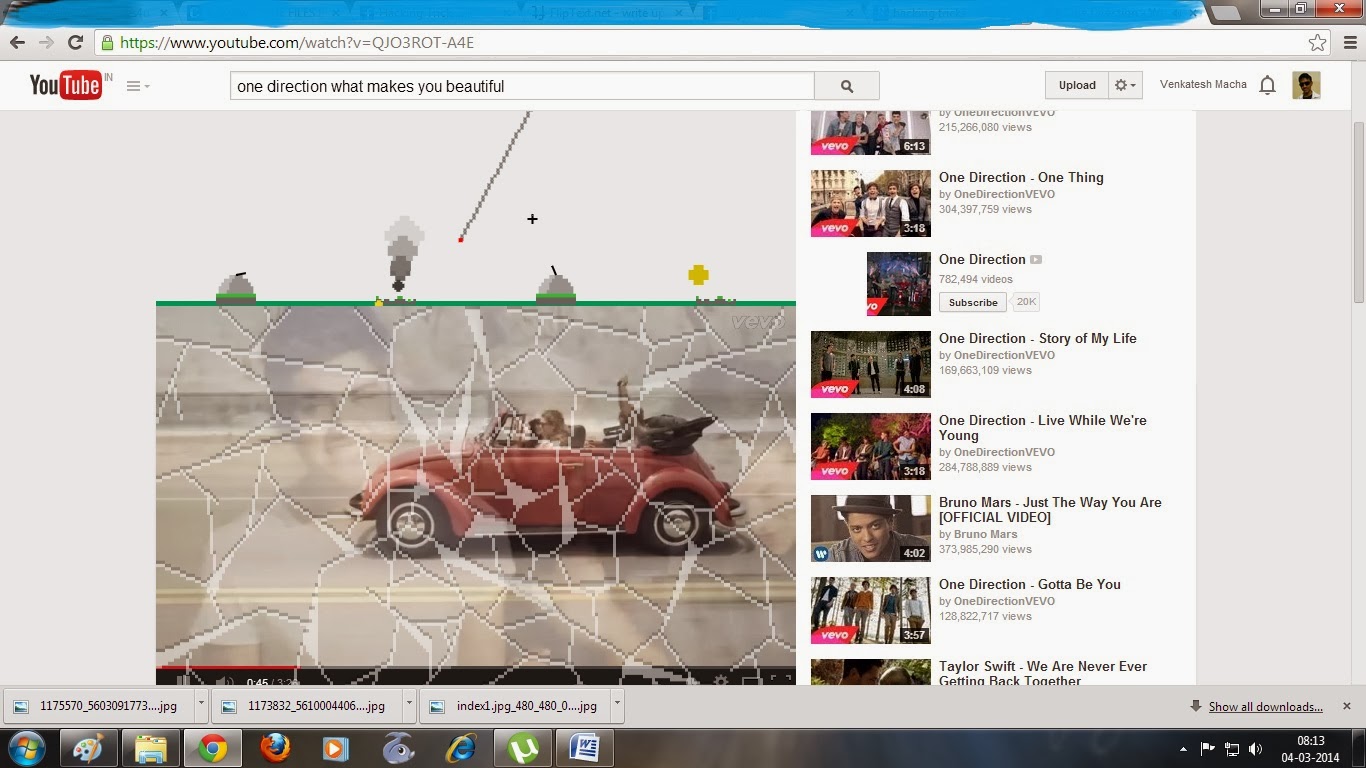The image size is (1366, 768).
Task: Click the Upload button
Action: [1077, 85]
